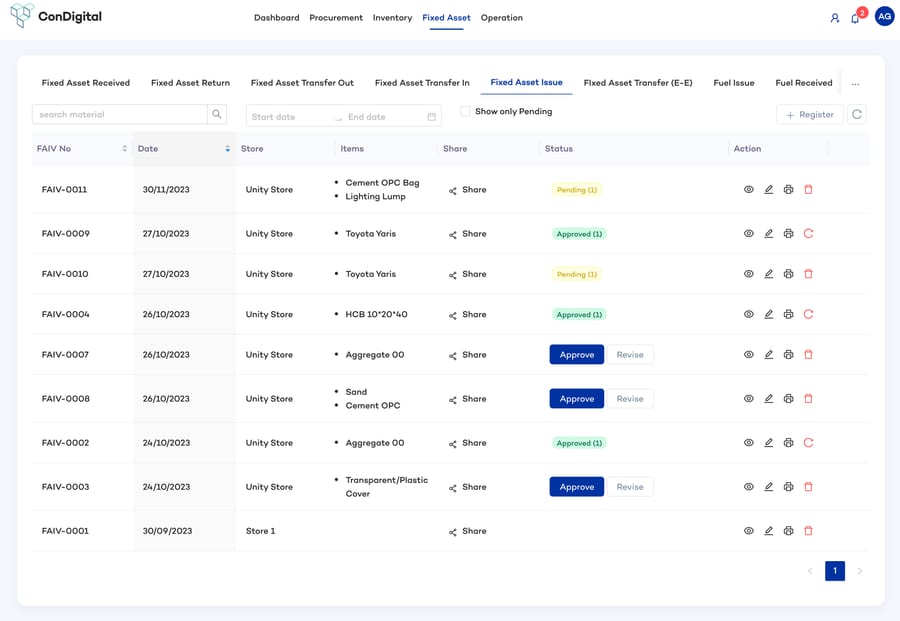Click Approved (1) status of FAIV-0004
Viewport: 900px width, 621px height.
pos(579,315)
